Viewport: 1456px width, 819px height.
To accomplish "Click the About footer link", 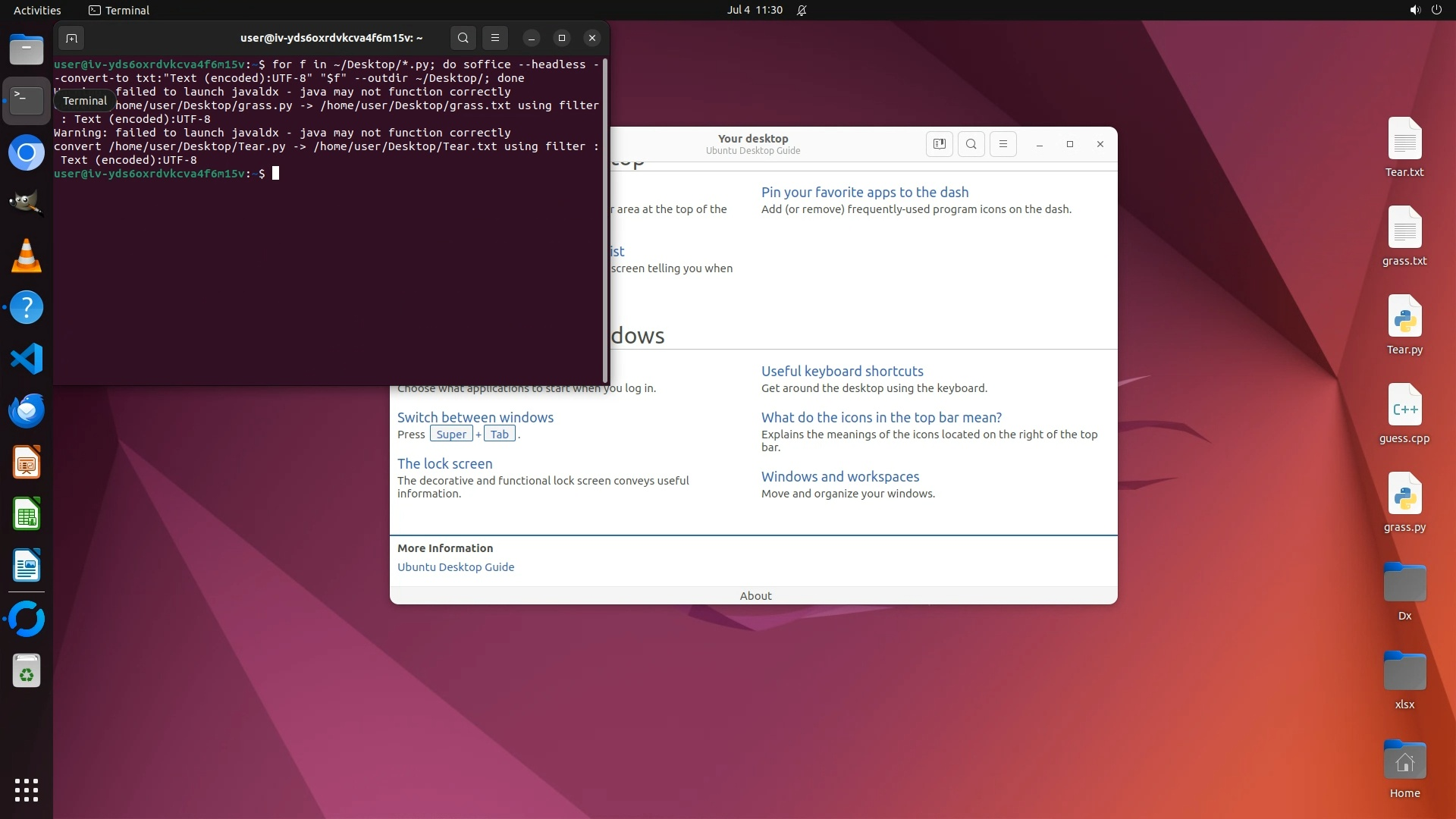I will point(755,596).
